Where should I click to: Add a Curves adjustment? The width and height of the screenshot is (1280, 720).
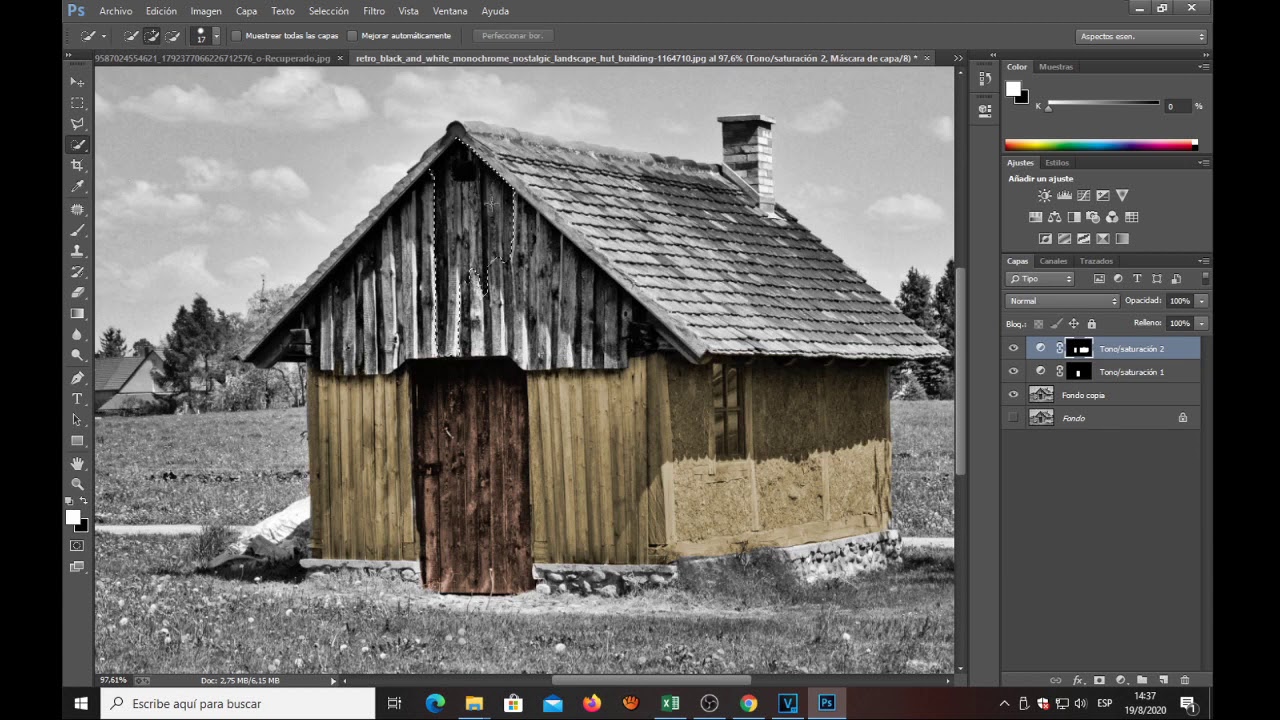pos(1083,196)
